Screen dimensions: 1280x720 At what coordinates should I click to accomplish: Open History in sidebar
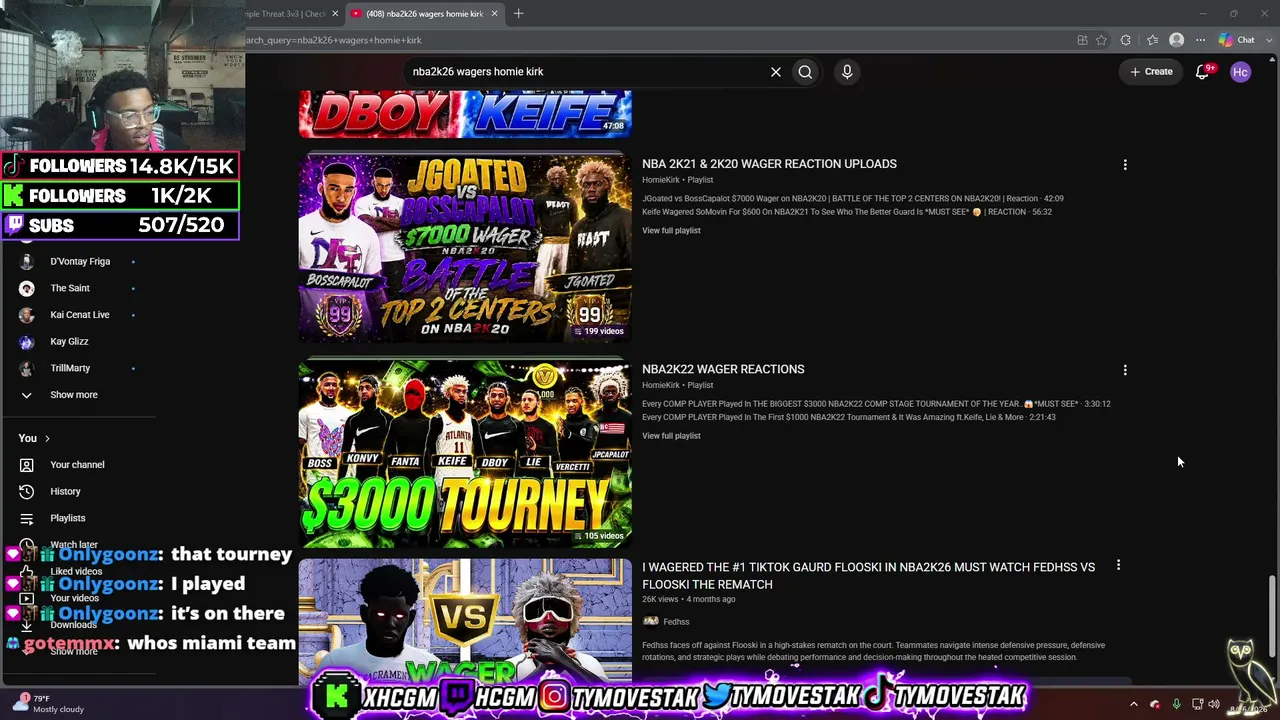point(65,492)
